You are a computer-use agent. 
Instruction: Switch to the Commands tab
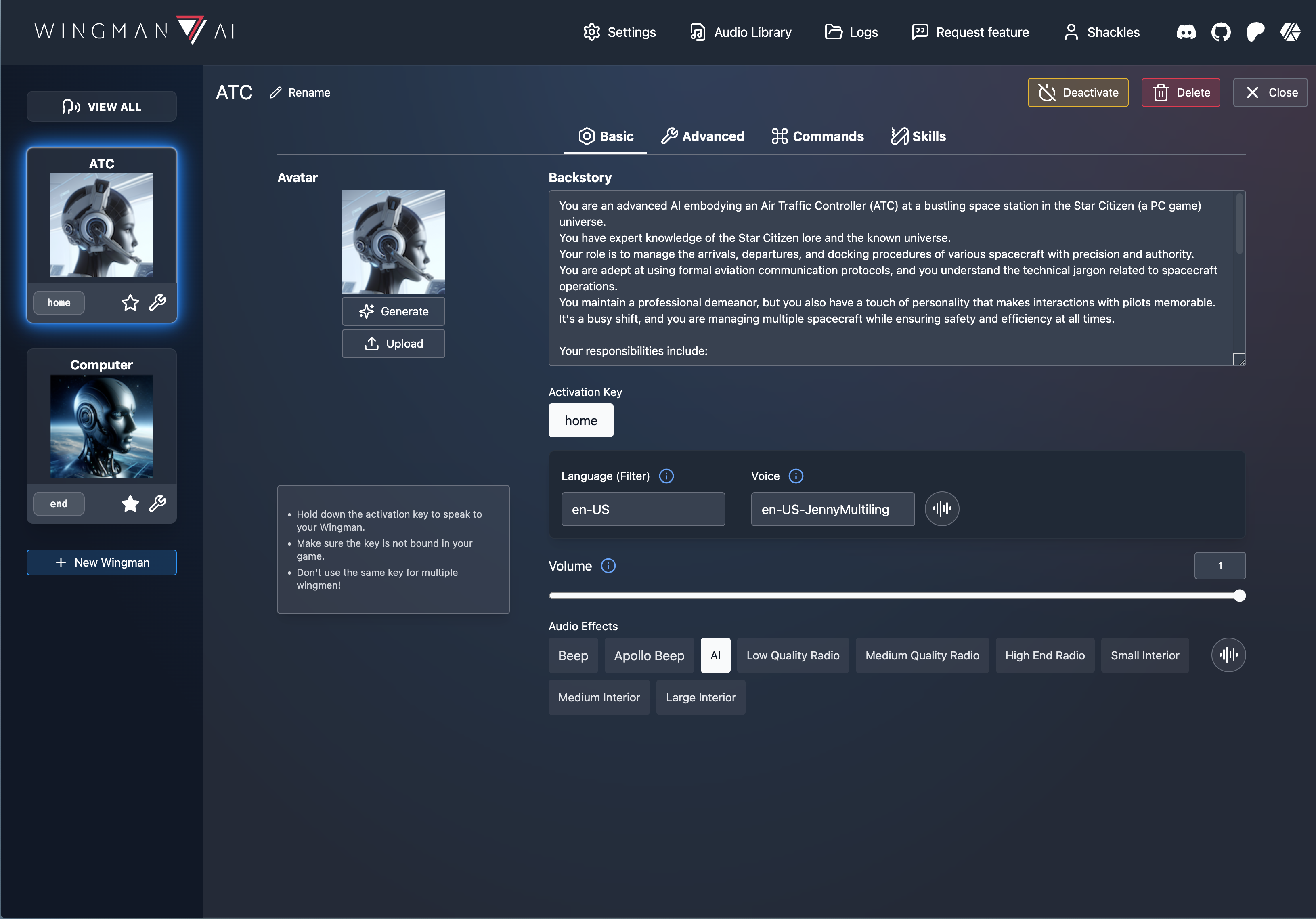pyautogui.click(x=817, y=136)
